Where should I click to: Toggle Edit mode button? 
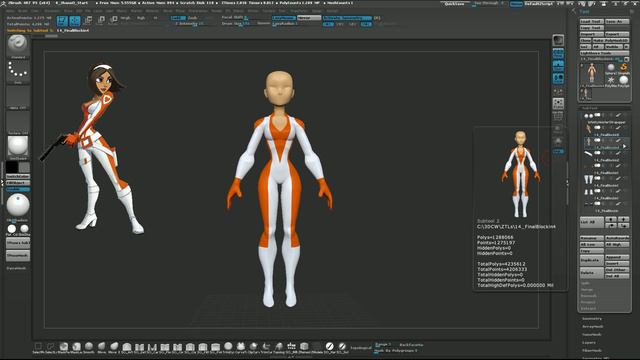(62, 20)
